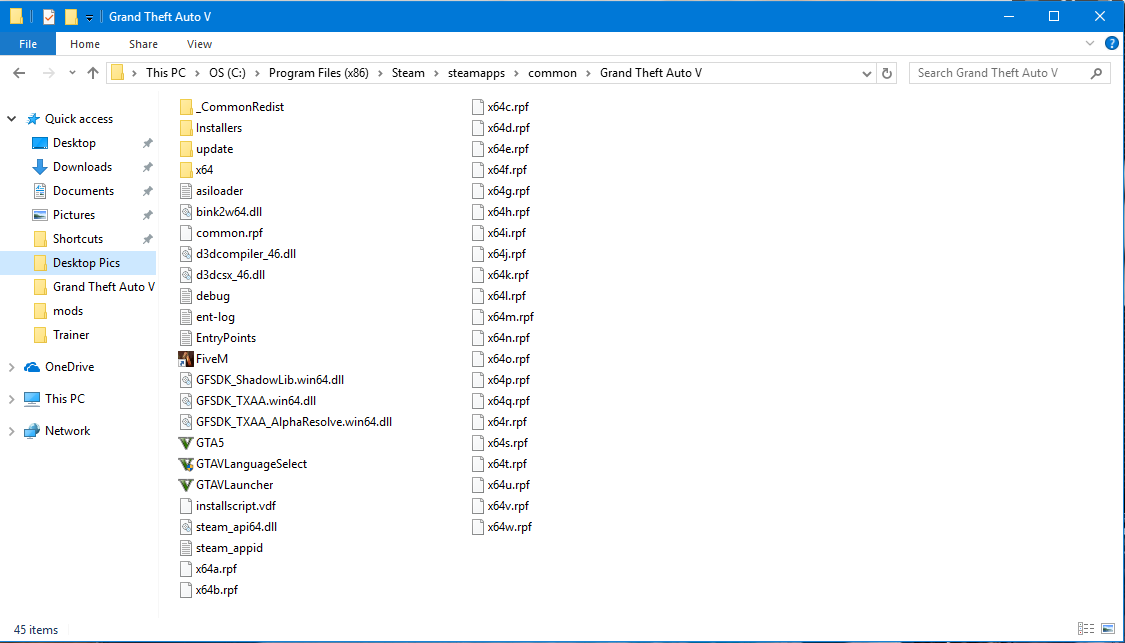Open Shortcuts folder in Quick access
The image size is (1125, 643).
click(x=78, y=239)
